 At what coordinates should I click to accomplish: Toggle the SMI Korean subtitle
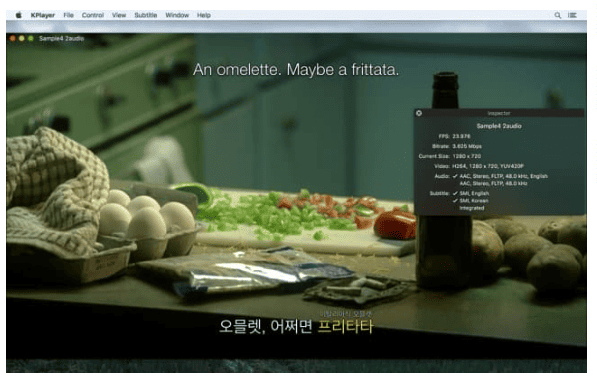[x=471, y=201]
